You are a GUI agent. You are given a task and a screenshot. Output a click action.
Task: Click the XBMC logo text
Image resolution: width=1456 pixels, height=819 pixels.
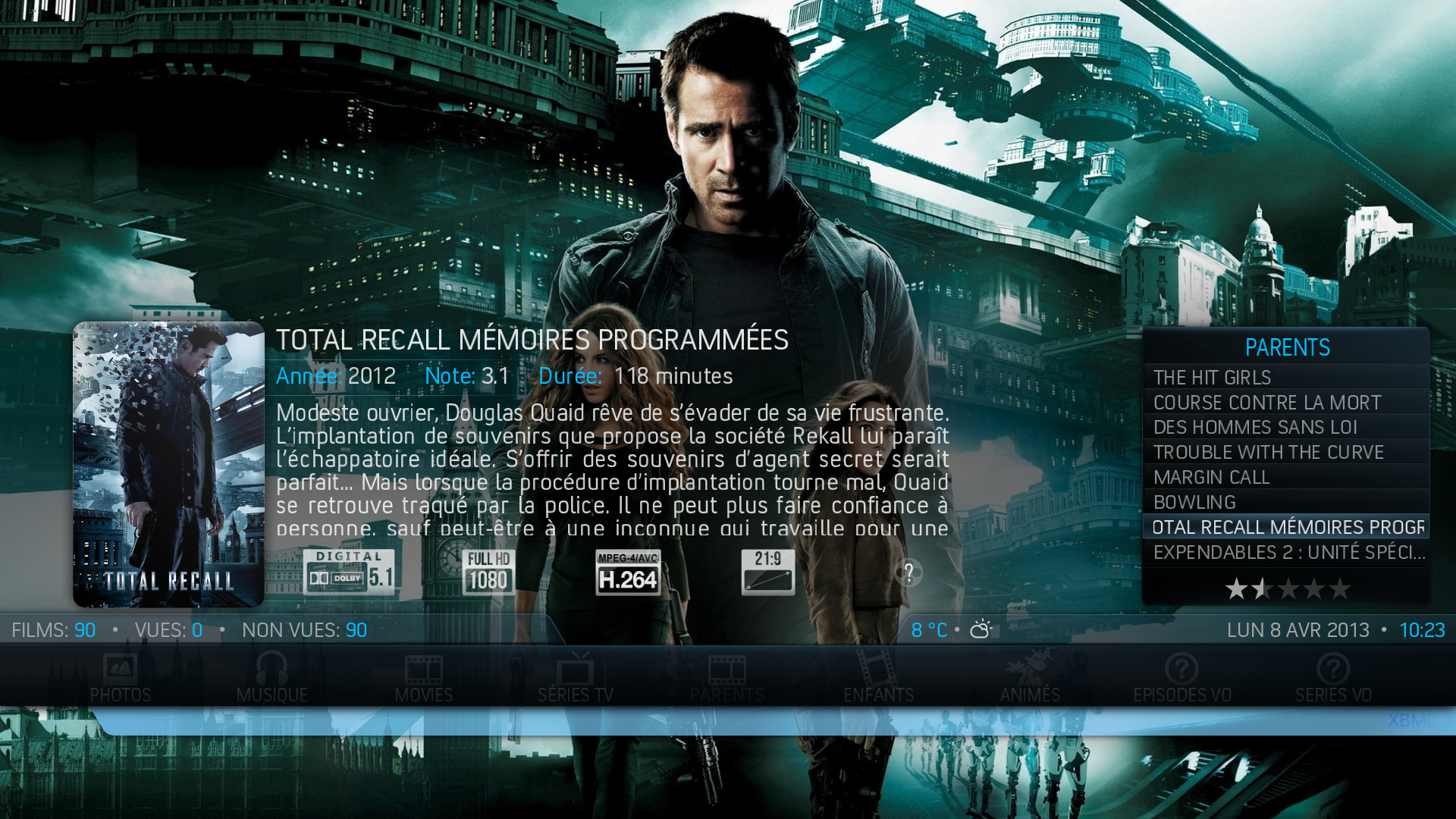pyautogui.click(x=1412, y=720)
